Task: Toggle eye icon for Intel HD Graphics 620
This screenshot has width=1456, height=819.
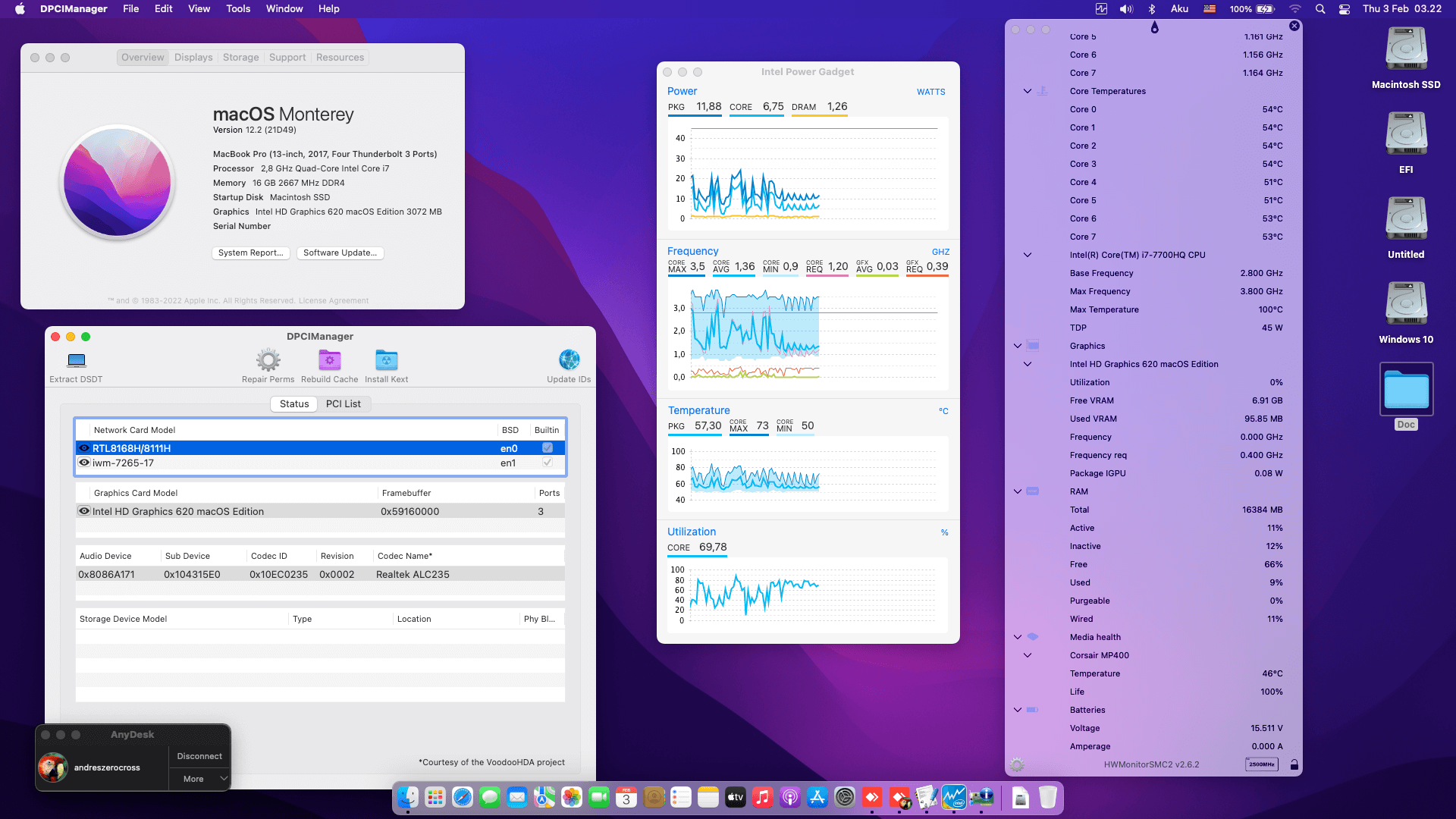Action: click(x=84, y=511)
